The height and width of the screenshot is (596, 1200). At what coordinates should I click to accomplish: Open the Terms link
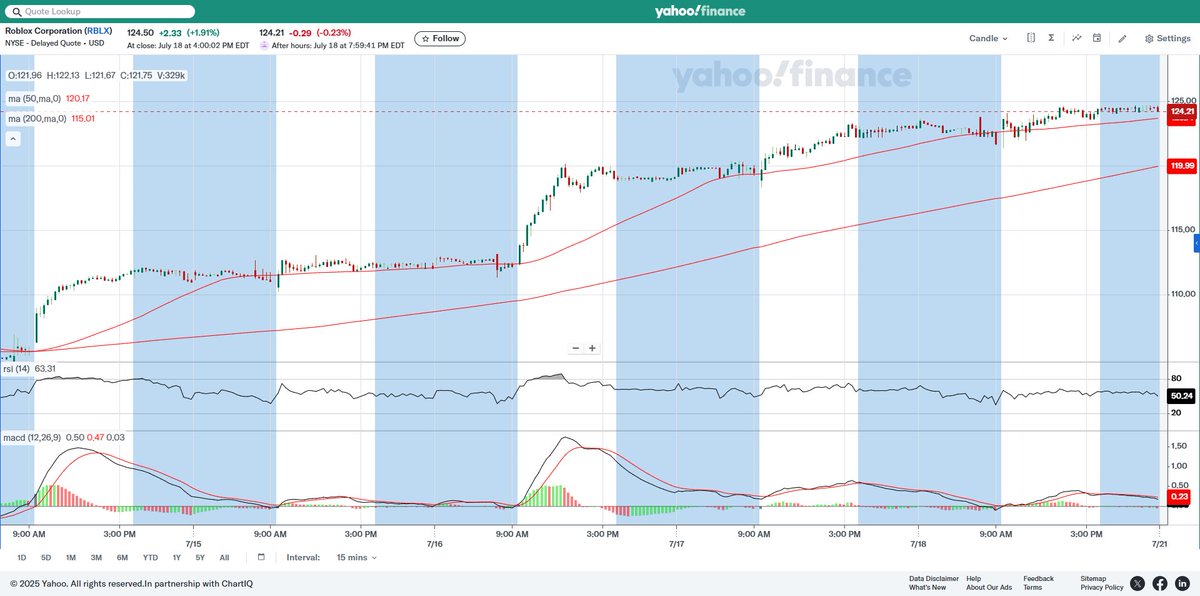click(1032, 587)
